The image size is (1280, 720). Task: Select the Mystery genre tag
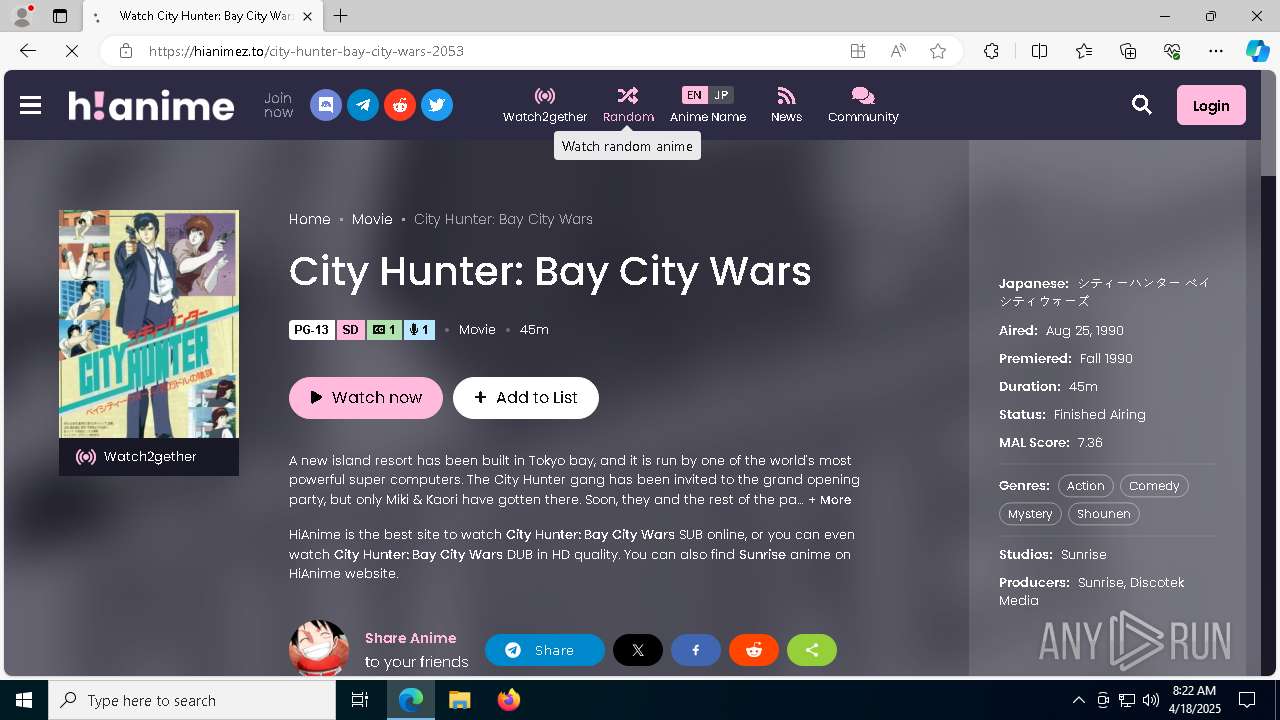click(x=1030, y=514)
